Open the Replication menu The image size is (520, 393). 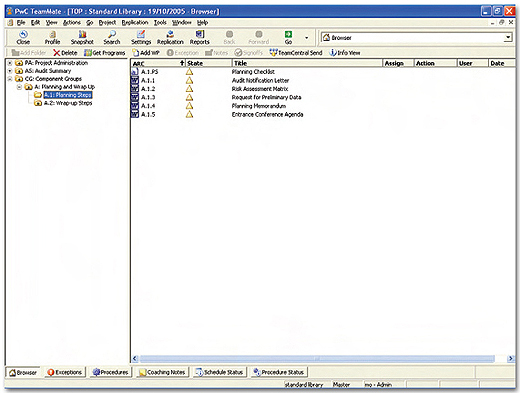point(135,23)
